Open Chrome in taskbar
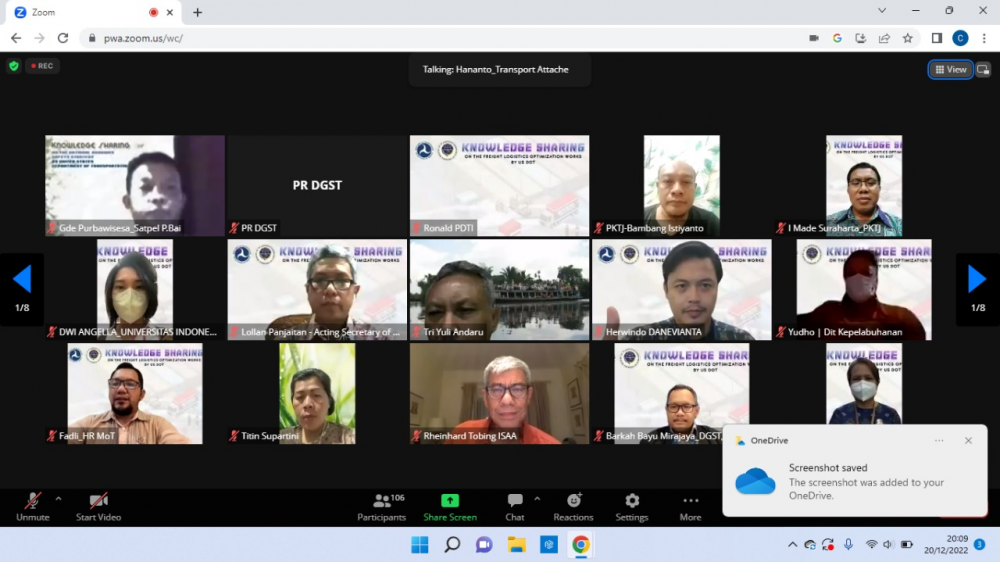This screenshot has height=562, width=1000. point(580,545)
